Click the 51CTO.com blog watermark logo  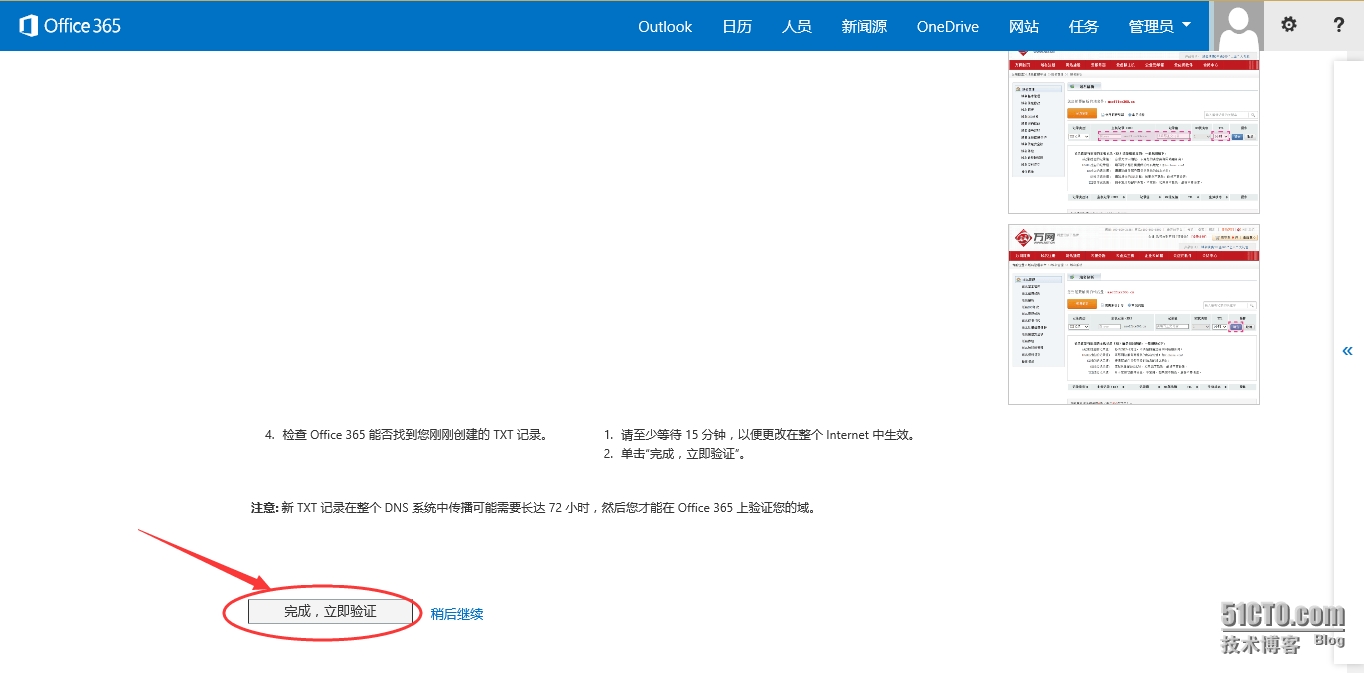pyautogui.click(x=1283, y=627)
